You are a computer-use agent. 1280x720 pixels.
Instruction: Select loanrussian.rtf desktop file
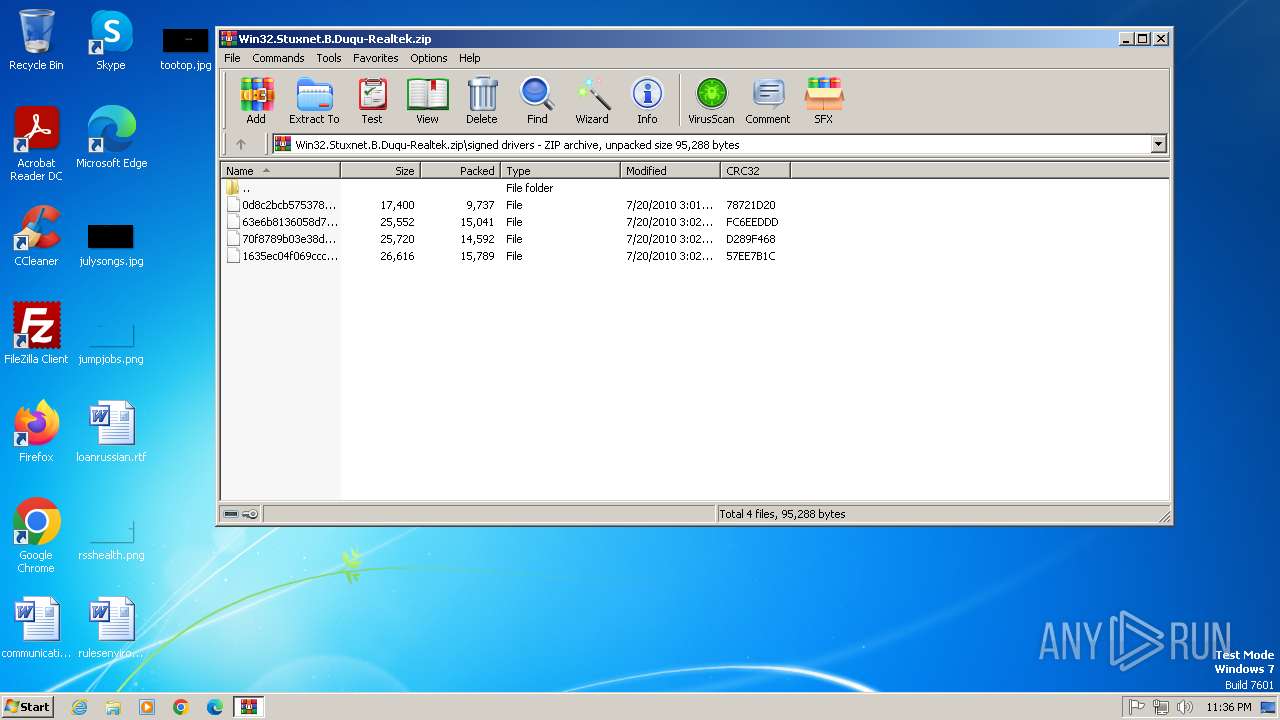pyautogui.click(x=111, y=432)
